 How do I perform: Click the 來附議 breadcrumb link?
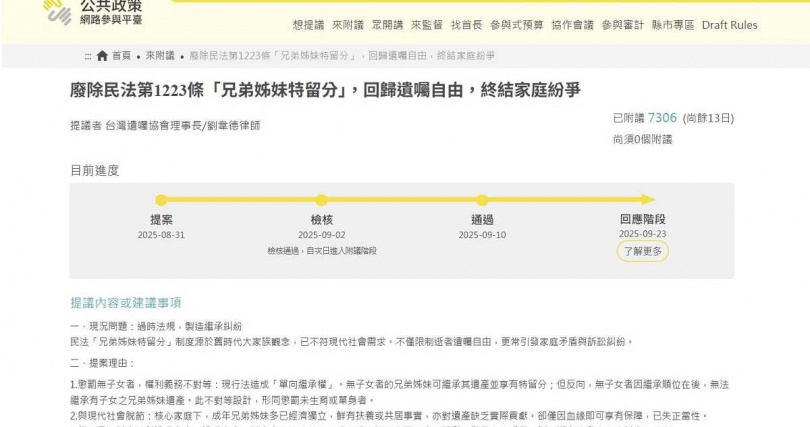(x=160, y=55)
